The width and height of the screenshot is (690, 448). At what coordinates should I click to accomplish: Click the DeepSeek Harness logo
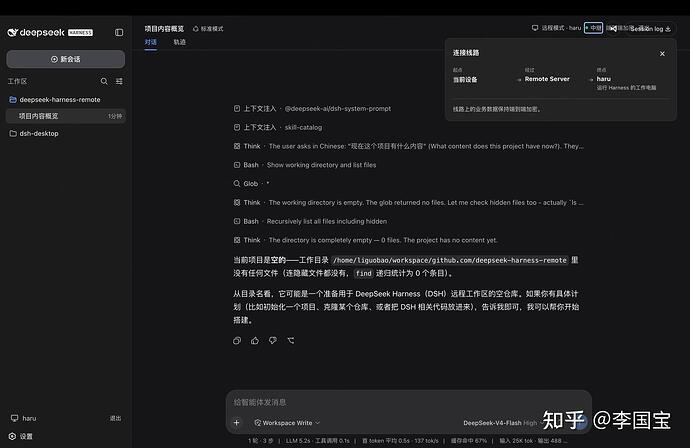pos(50,33)
